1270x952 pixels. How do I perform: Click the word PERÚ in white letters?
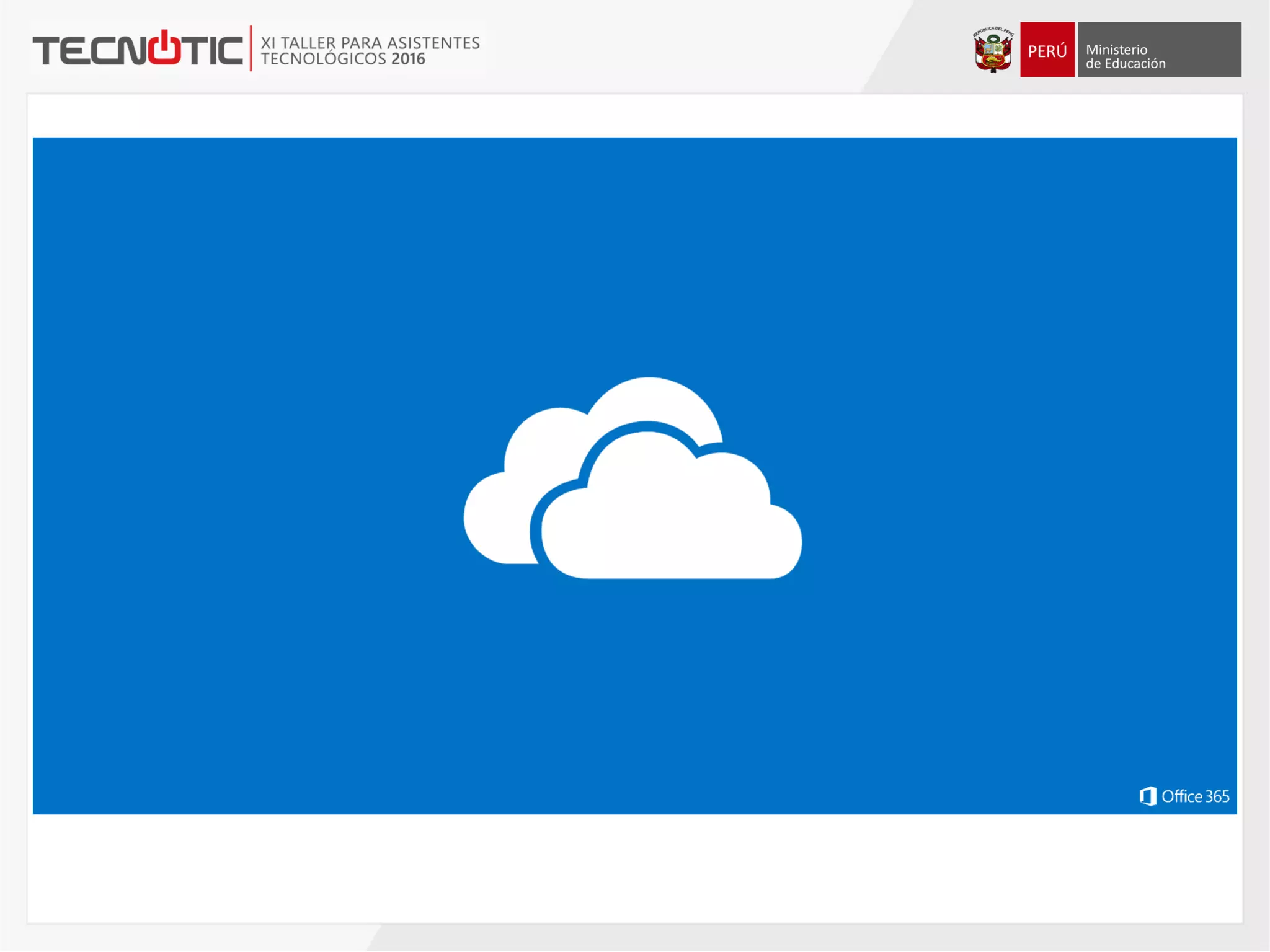1047,51
